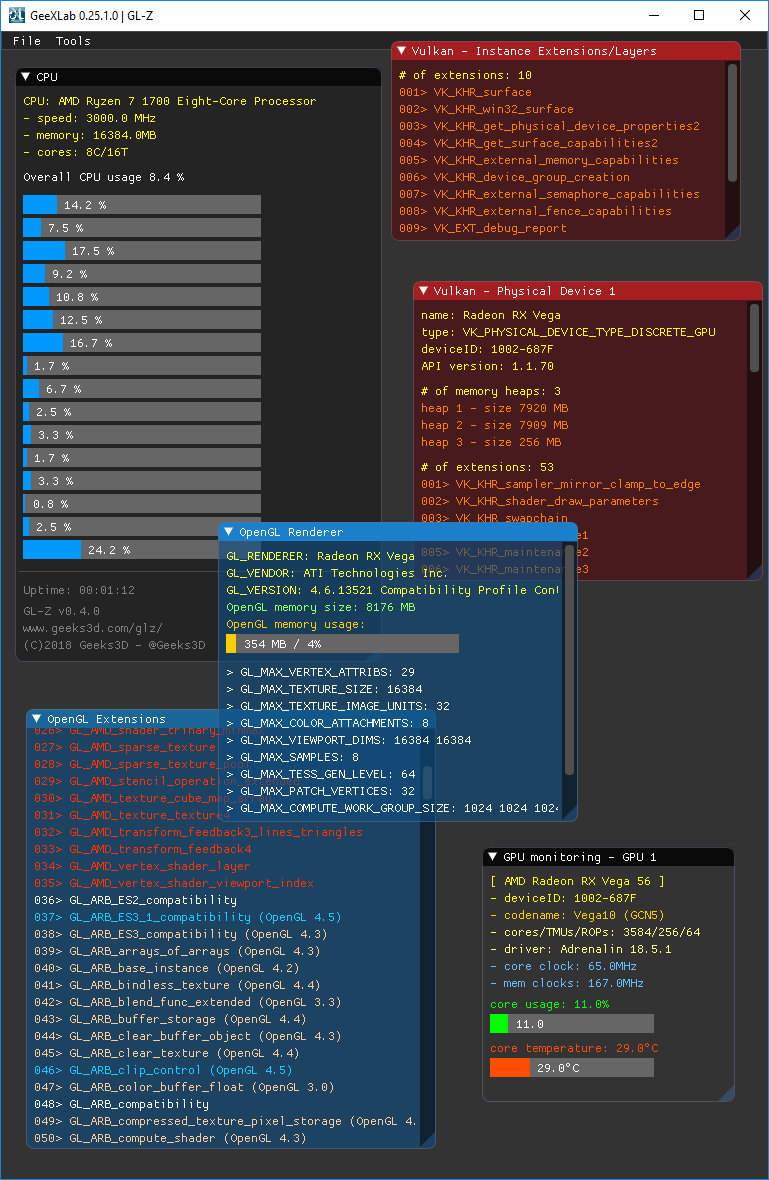Click the OpenGL Extensions scrollbar thumb

coord(427,783)
